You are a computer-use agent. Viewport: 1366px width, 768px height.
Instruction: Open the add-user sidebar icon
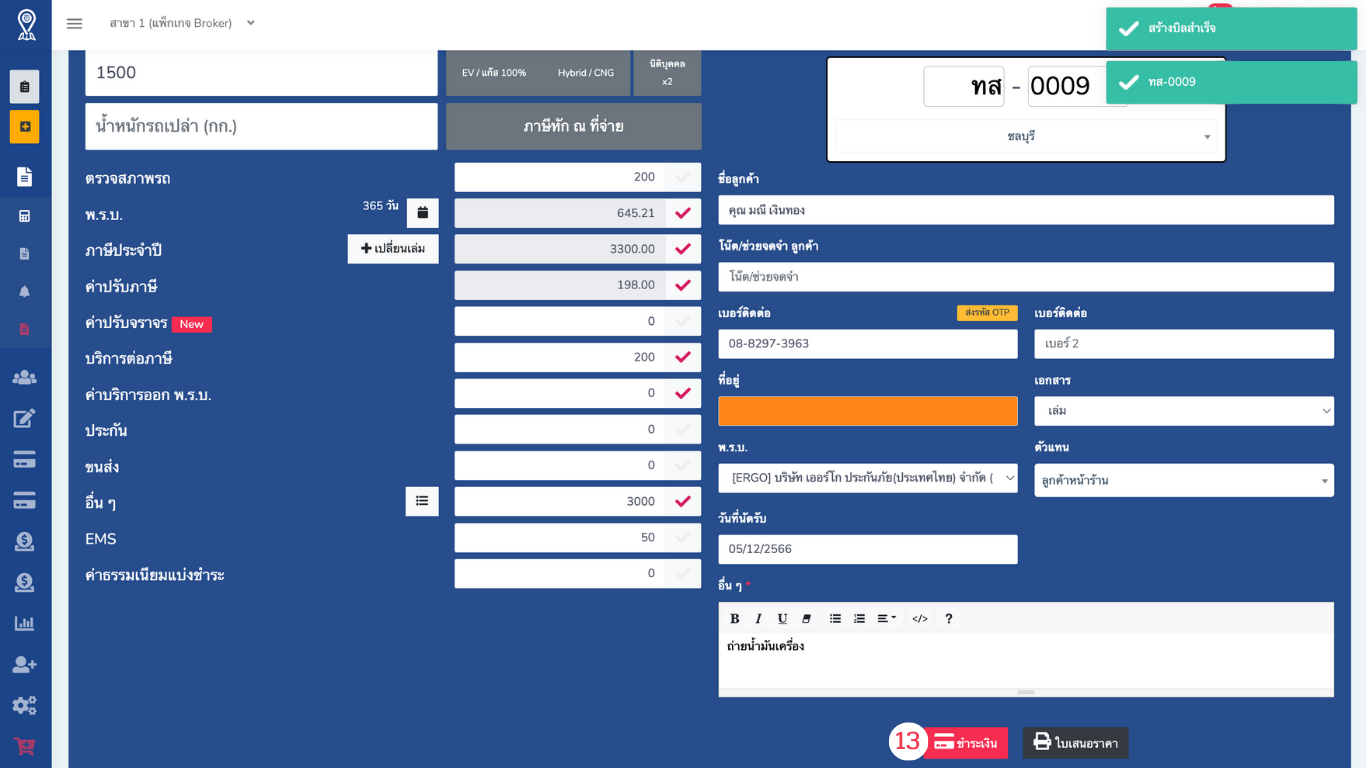tap(25, 664)
